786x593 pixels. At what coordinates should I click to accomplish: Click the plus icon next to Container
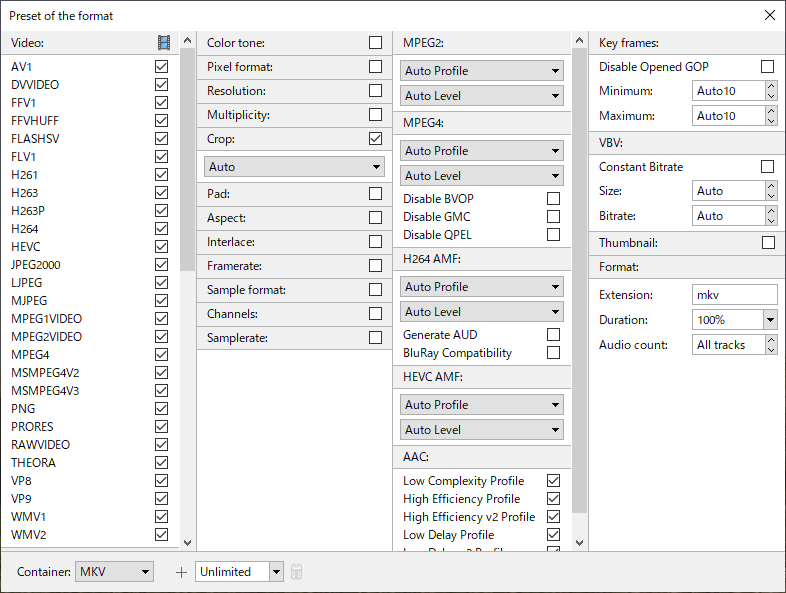coord(181,572)
